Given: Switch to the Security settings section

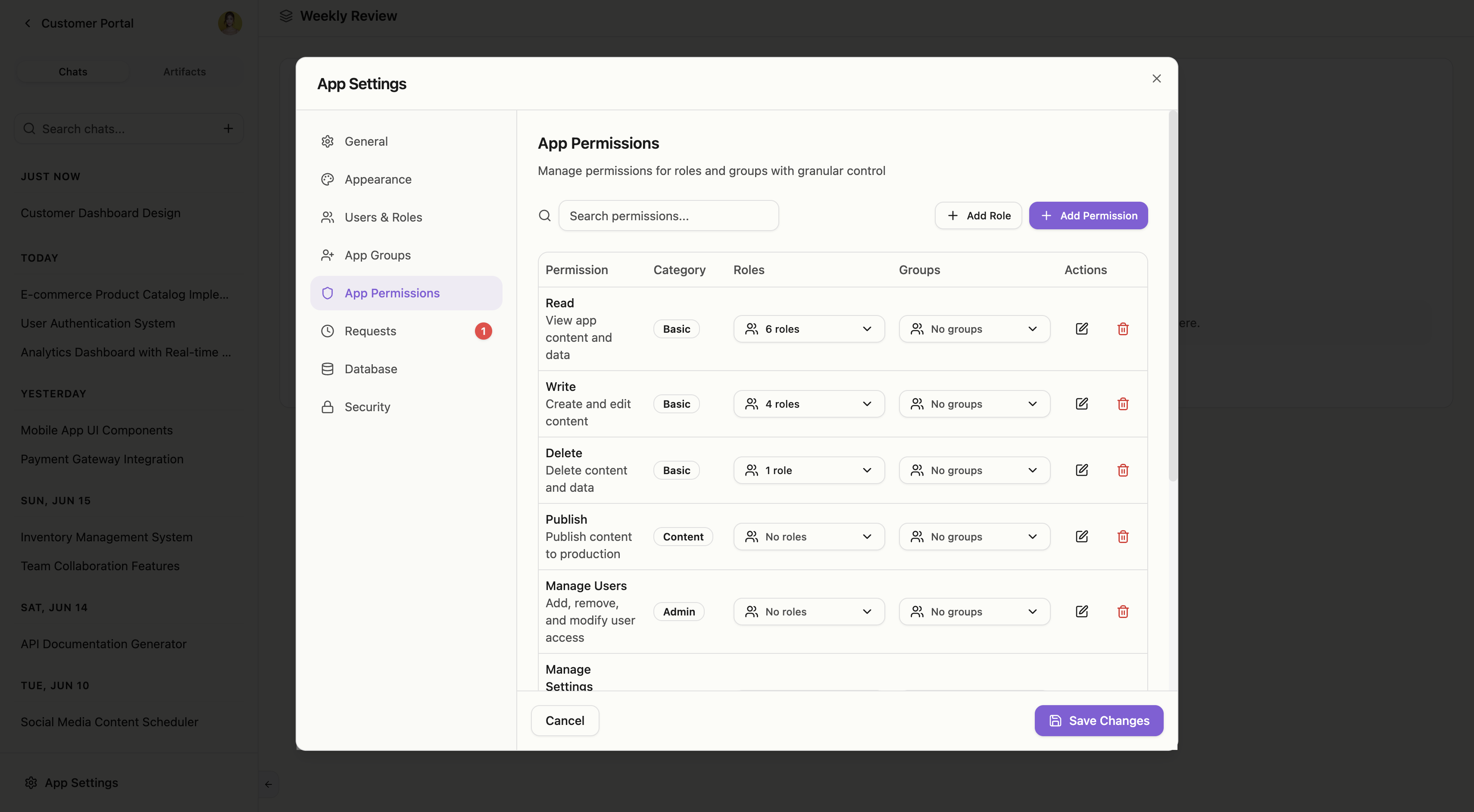Looking at the screenshot, I should [x=367, y=407].
